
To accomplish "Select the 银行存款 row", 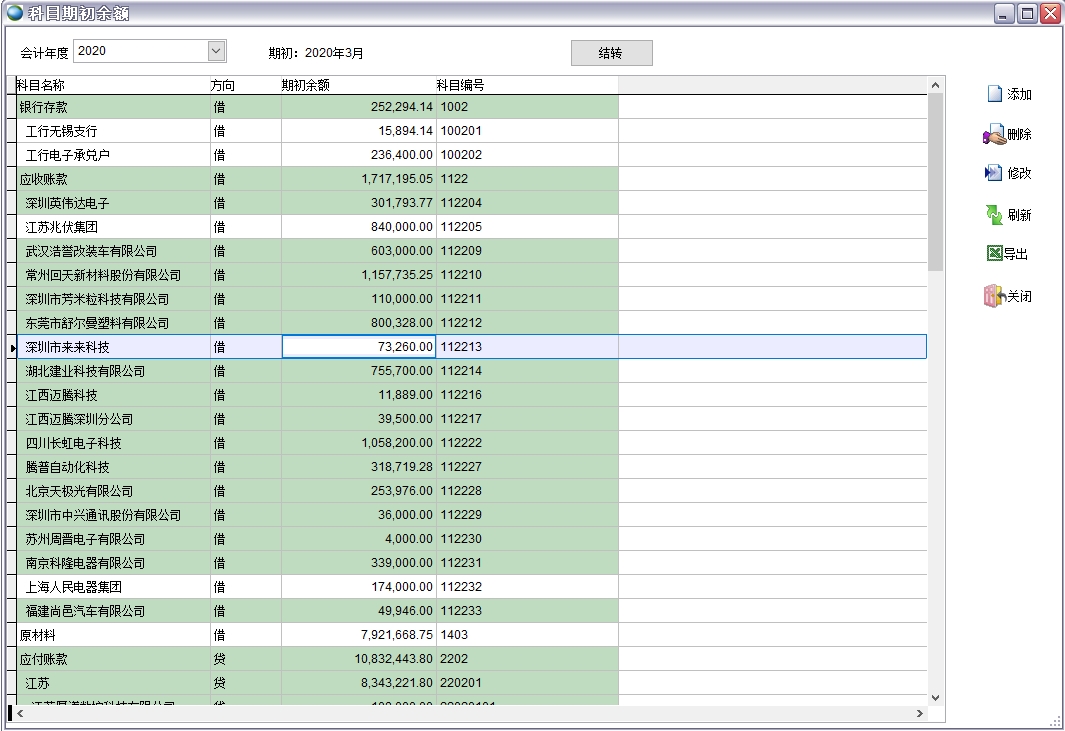I will 110,107.
